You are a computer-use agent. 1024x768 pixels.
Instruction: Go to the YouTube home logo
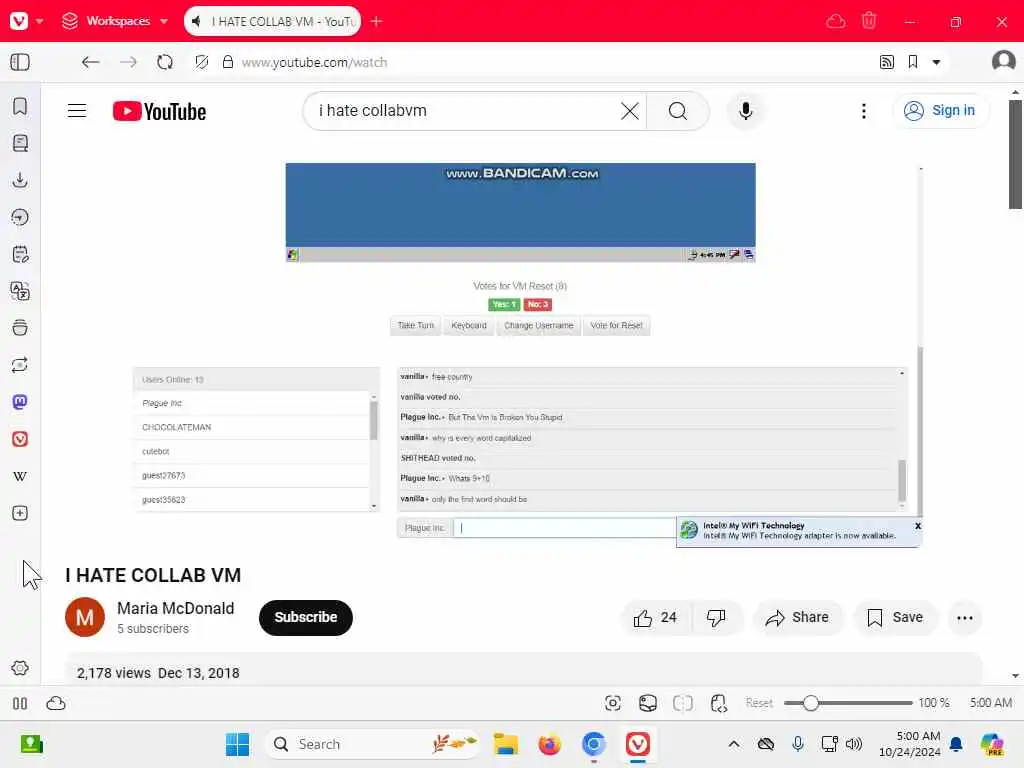[x=159, y=112]
